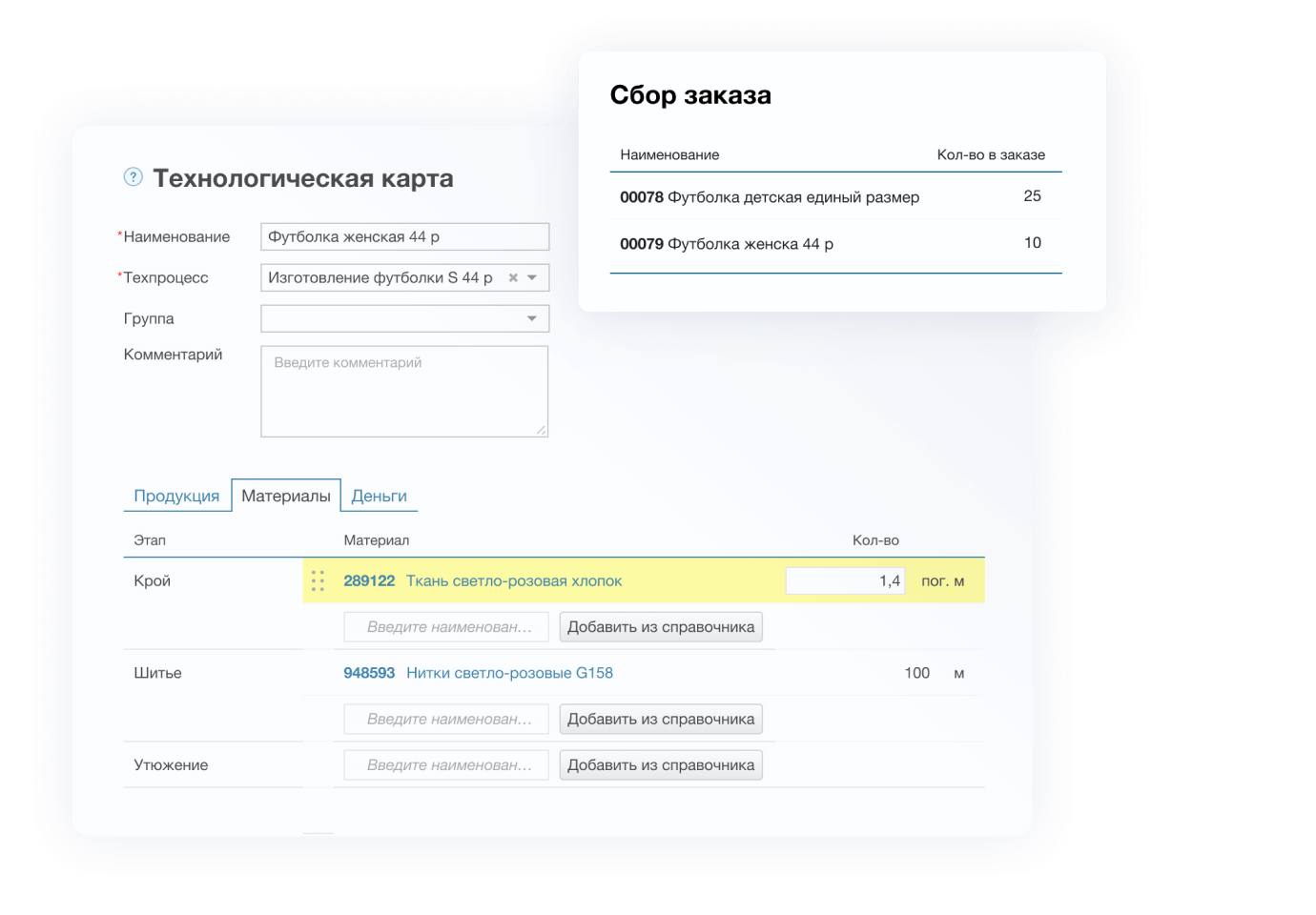Click the quantity value 100 for Нитки
1316x915 pixels.
coord(916,673)
